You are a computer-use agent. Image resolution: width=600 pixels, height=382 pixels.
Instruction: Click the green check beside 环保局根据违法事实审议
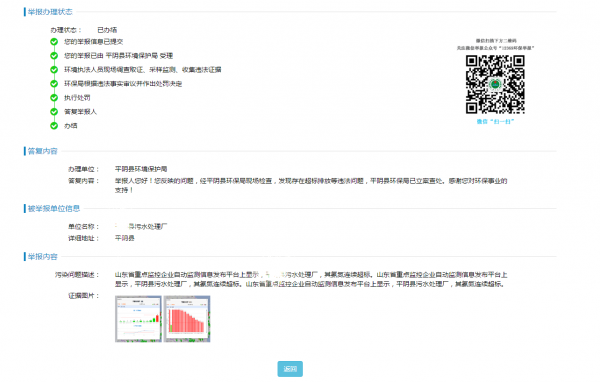pyautogui.click(x=54, y=83)
